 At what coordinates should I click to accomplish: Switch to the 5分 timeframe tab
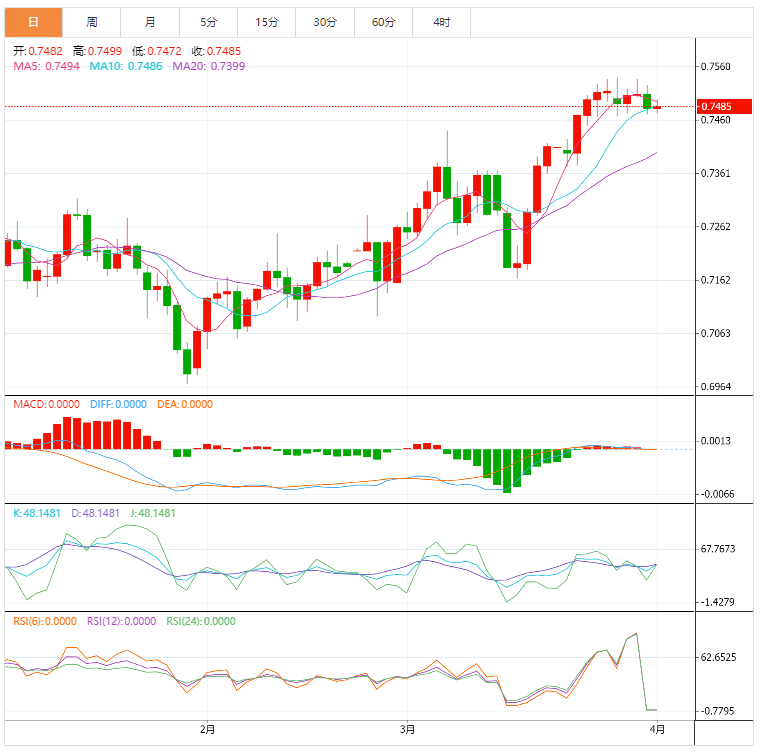tap(208, 21)
